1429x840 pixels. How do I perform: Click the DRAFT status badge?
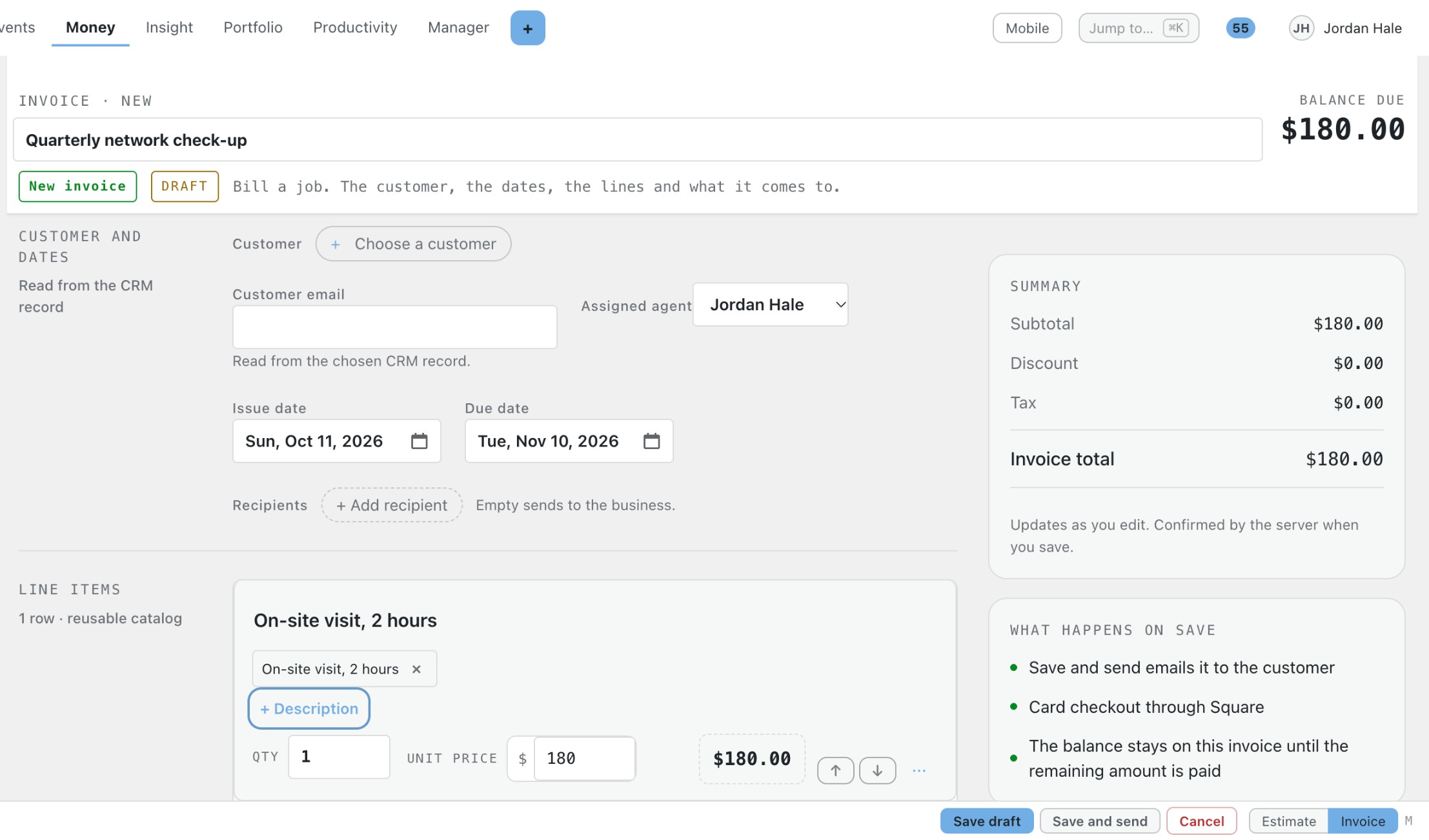tap(185, 186)
